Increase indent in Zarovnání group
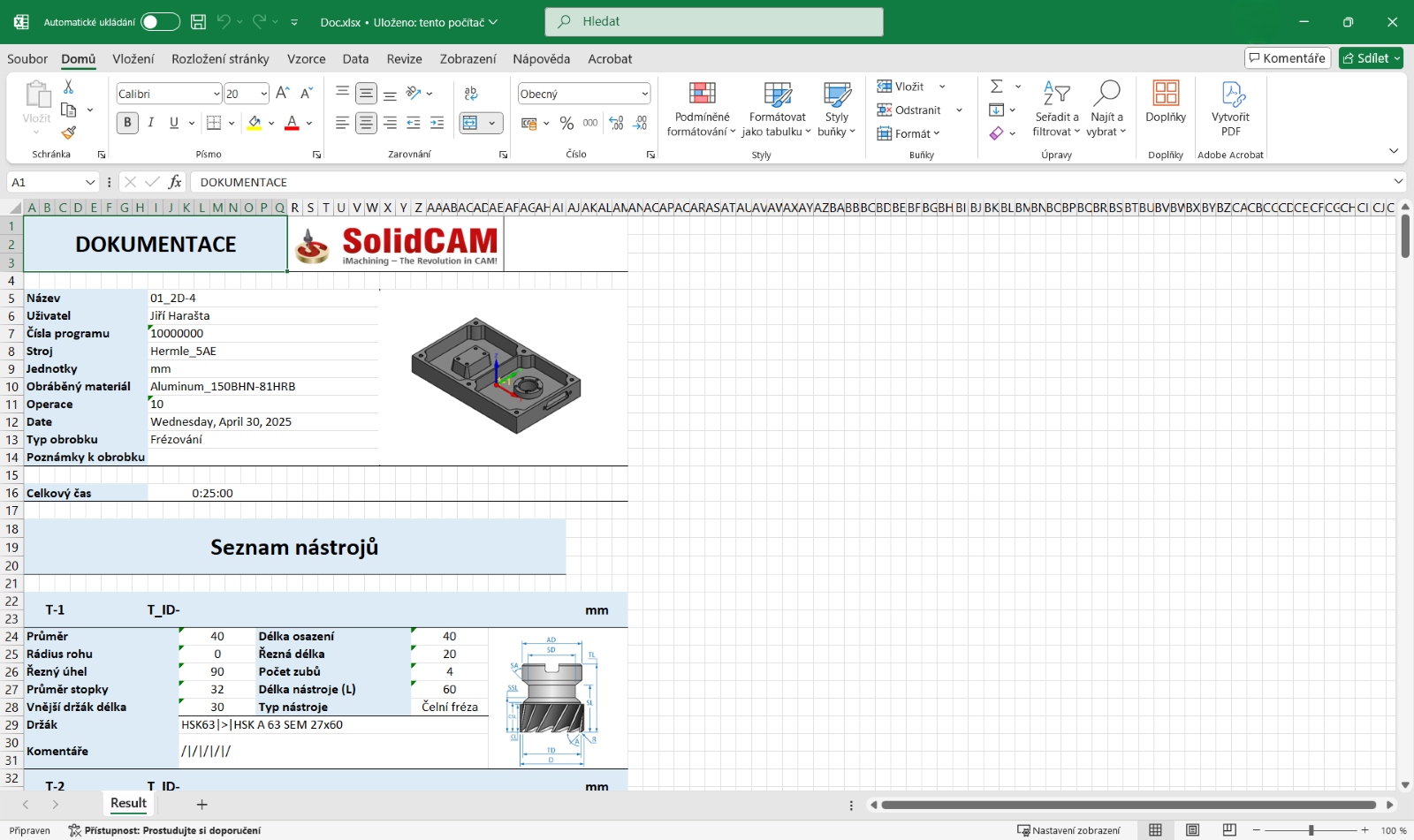 click(437, 123)
